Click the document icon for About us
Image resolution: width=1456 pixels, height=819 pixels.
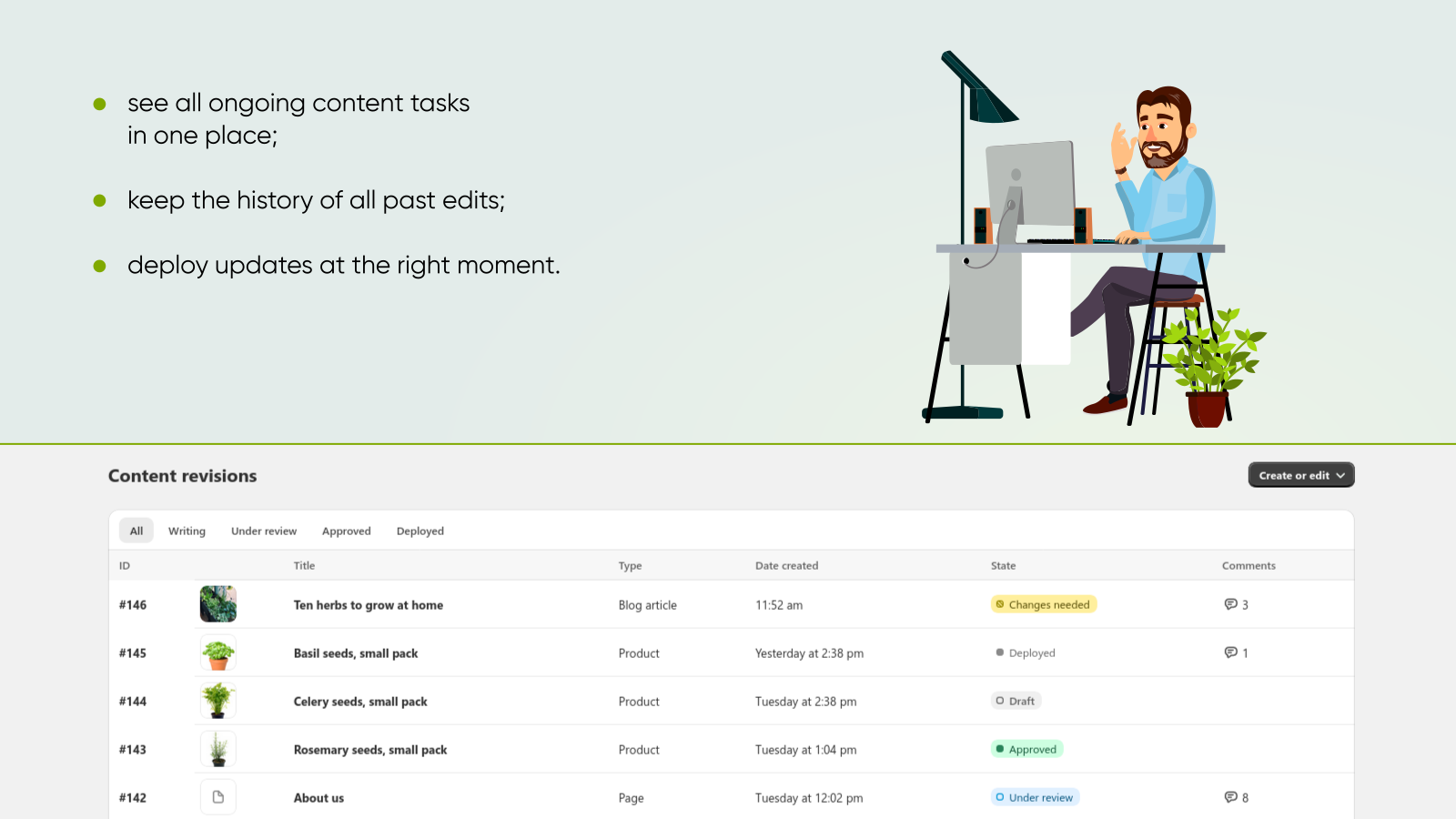[217, 796]
